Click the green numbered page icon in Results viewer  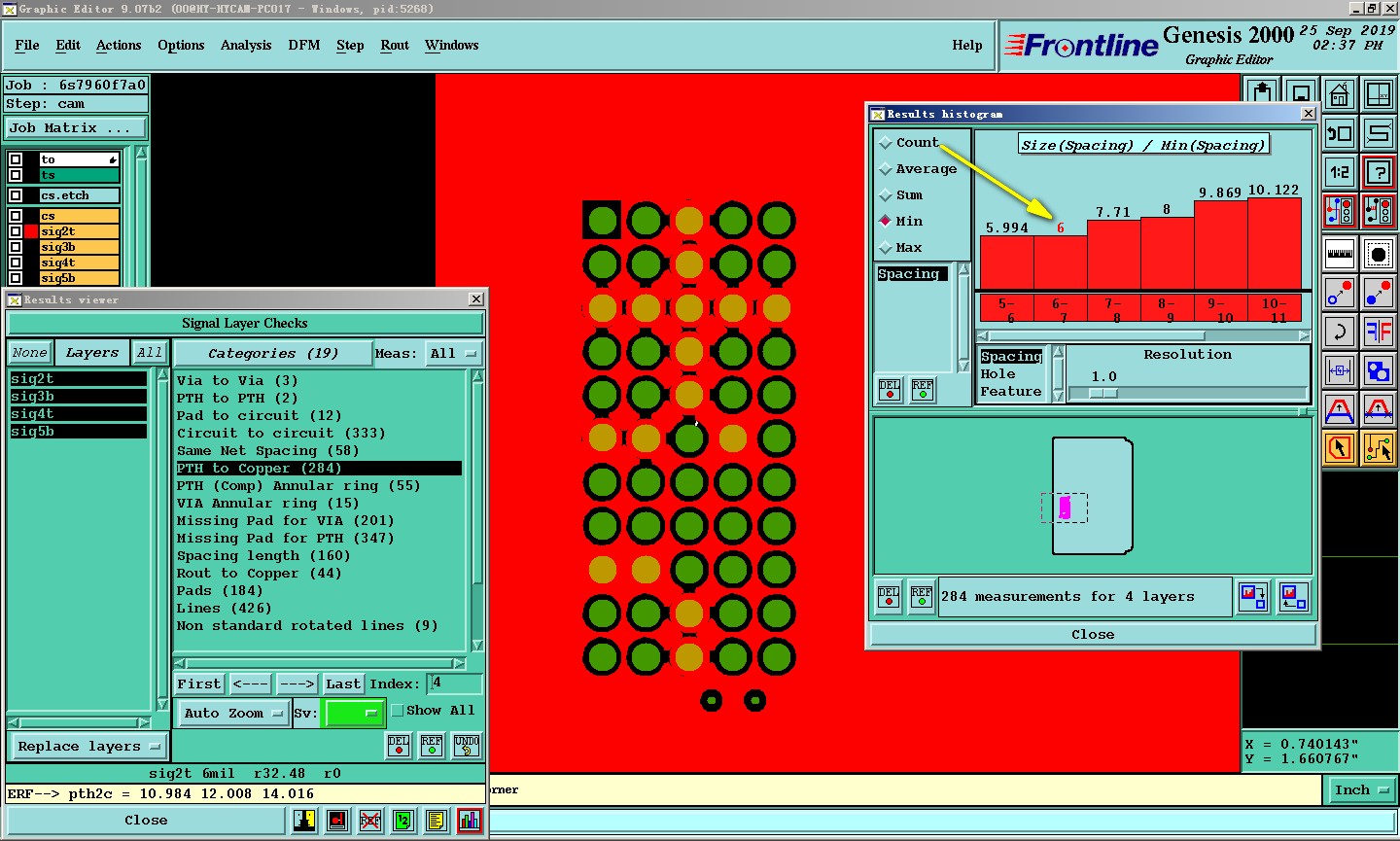[402, 821]
